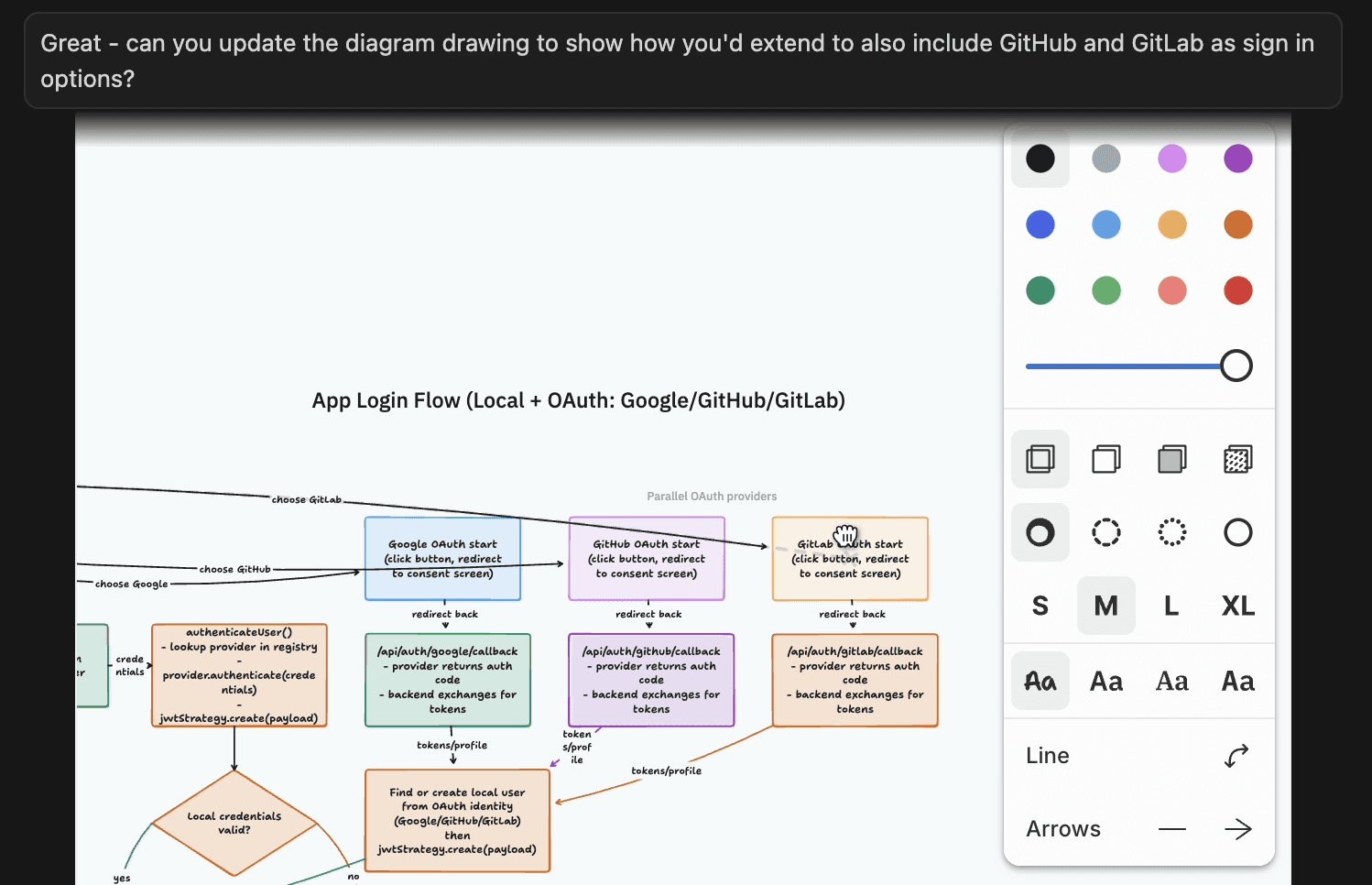
Task: Open the arrowhead start dropdown
Action: point(1172,829)
